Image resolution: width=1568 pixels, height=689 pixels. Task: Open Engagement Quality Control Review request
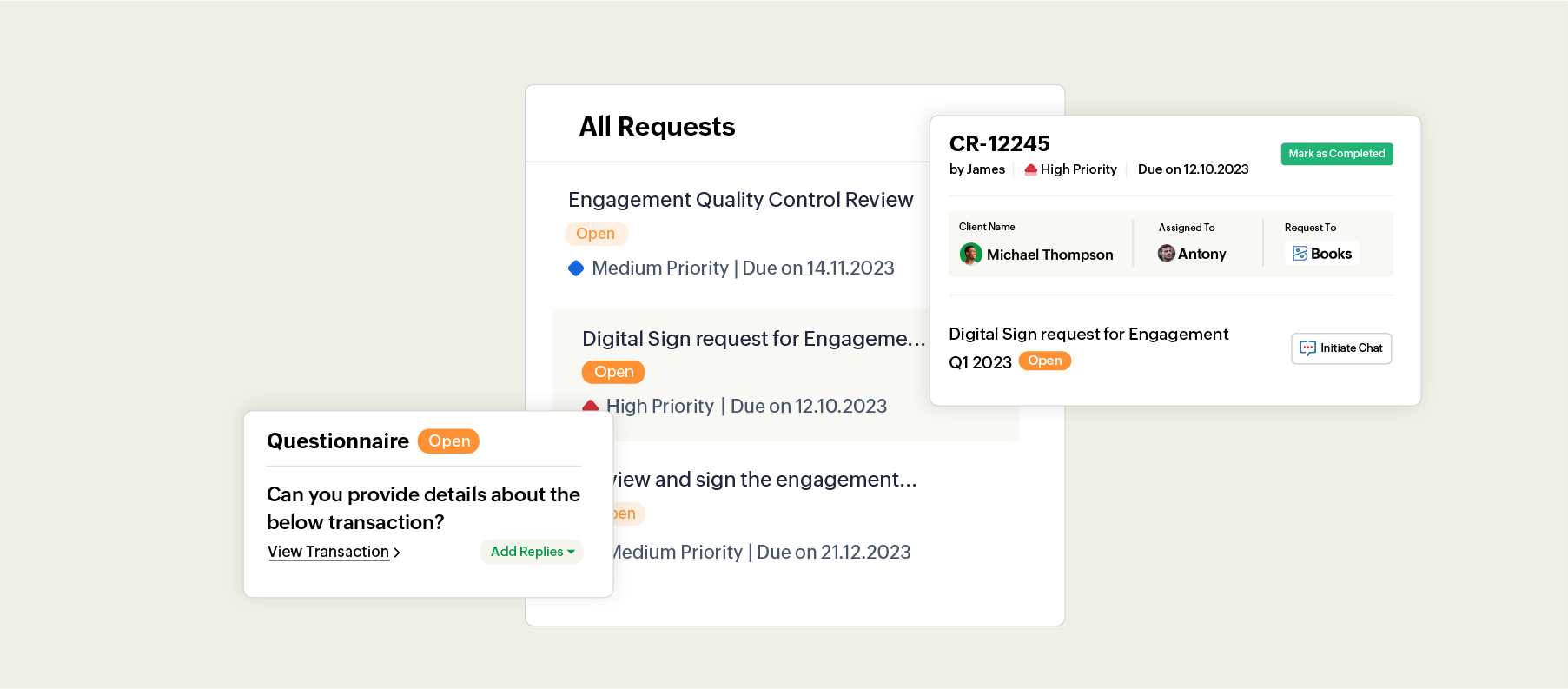click(x=740, y=200)
